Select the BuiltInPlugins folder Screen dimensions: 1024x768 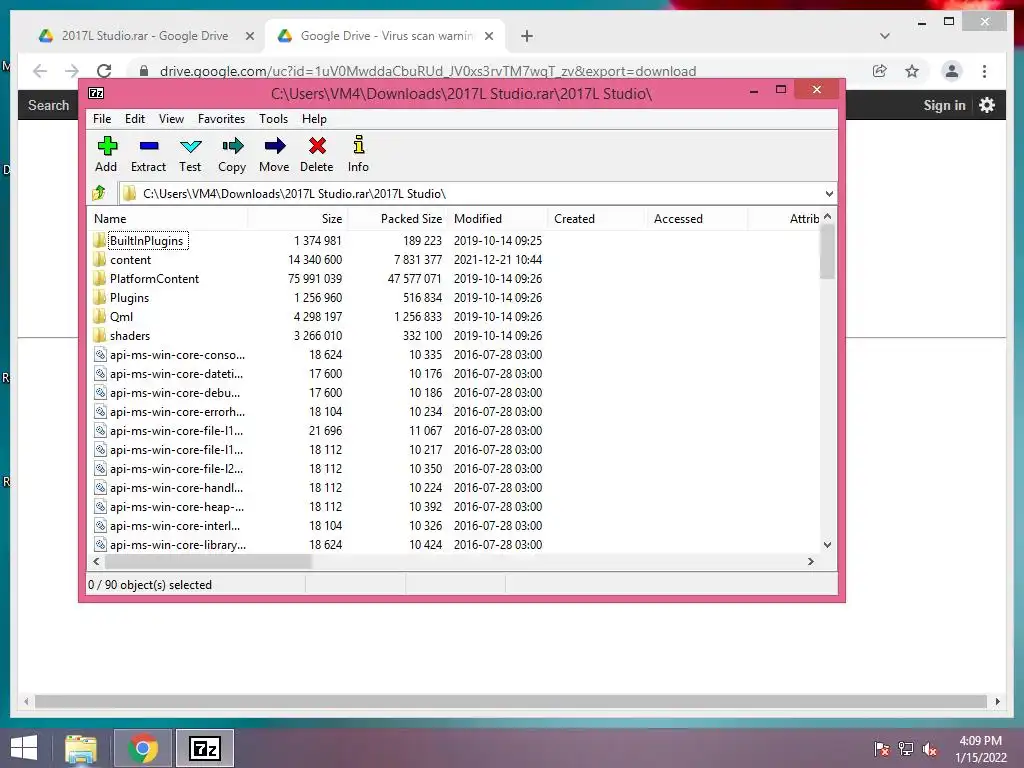[146, 240]
